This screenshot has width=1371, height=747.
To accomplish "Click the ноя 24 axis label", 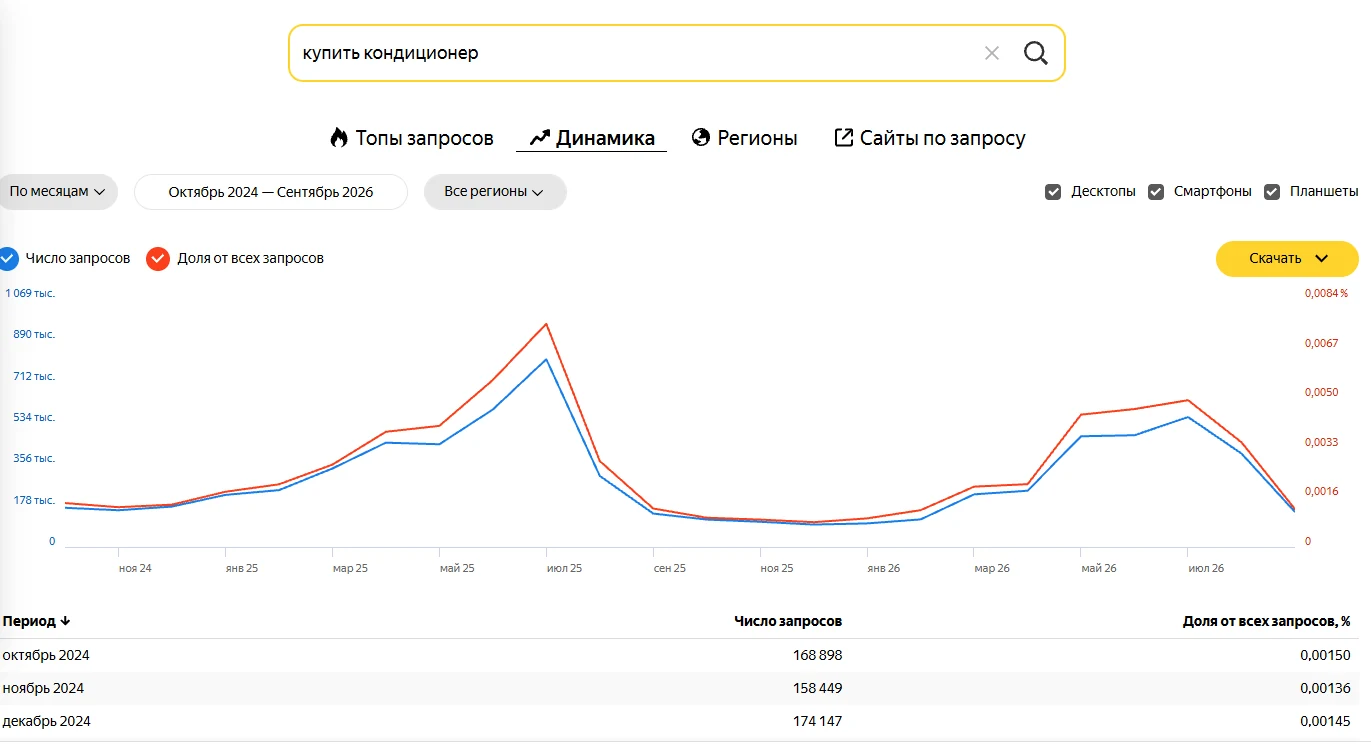I will (135, 568).
